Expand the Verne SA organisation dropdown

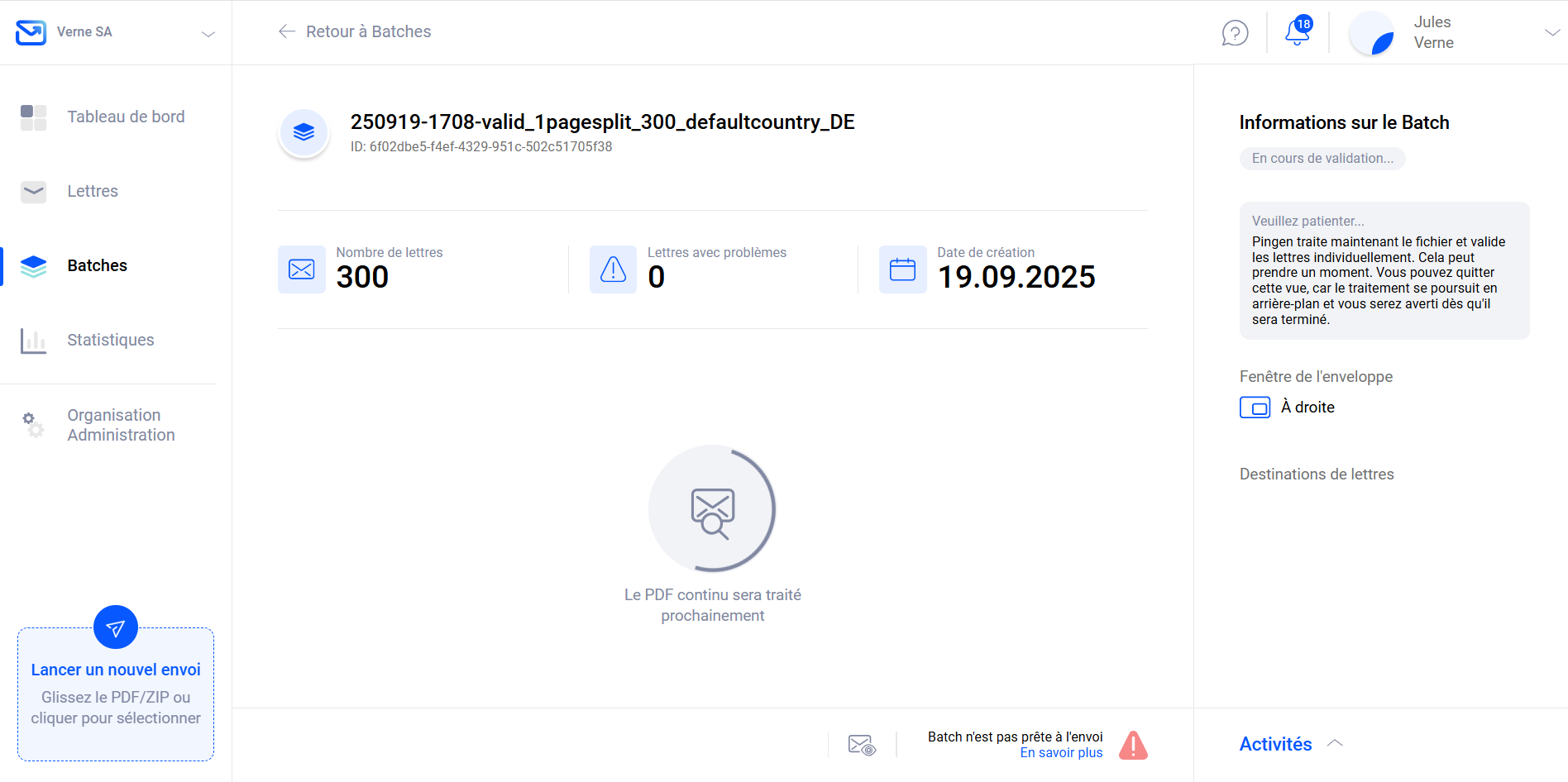click(x=208, y=34)
